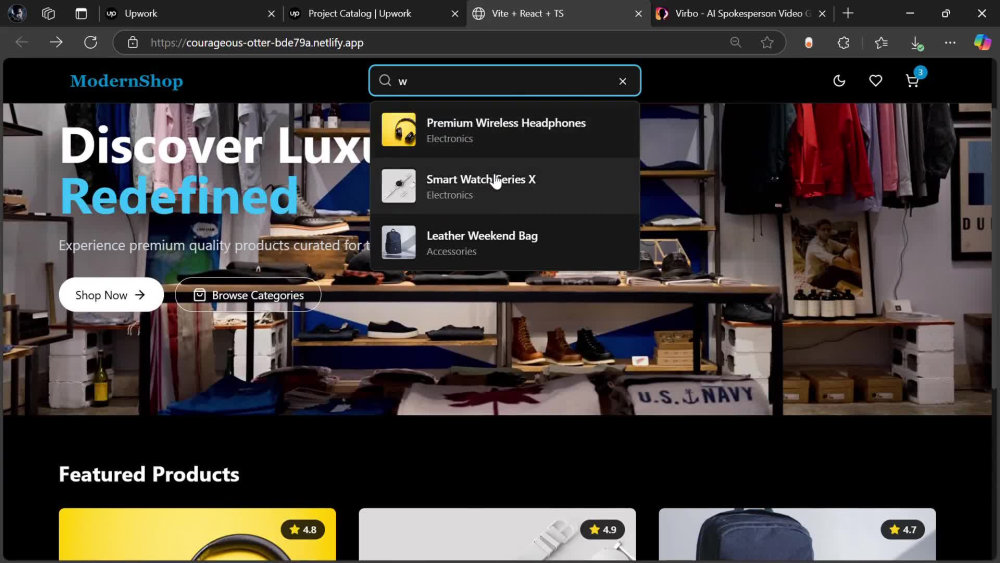
Task: Click the Electronics label under Premium Wireless Headphones
Action: click(450, 138)
